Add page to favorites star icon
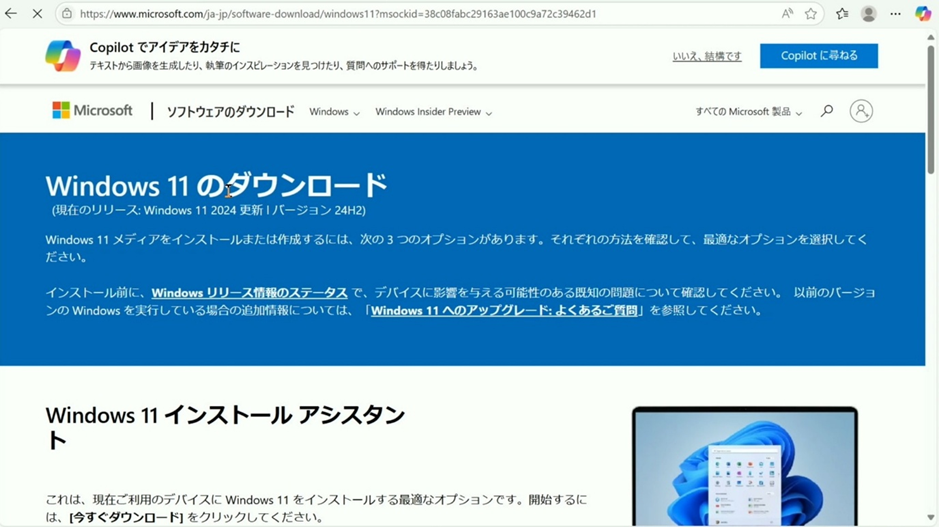 [x=811, y=14]
